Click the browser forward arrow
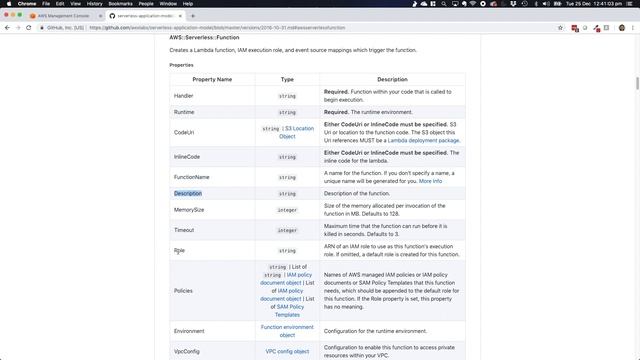 pos(18,28)
